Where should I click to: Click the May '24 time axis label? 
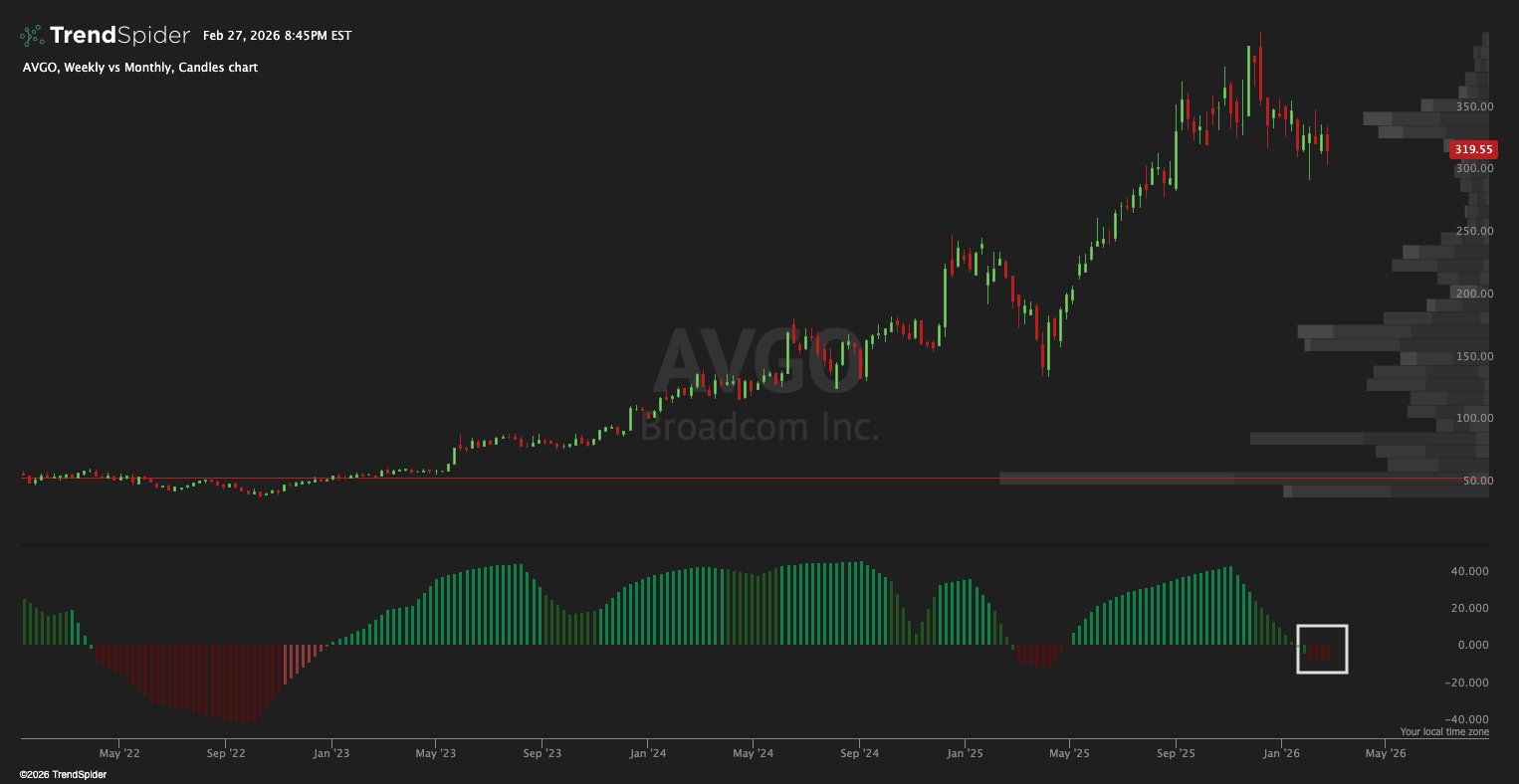point(754,754)
